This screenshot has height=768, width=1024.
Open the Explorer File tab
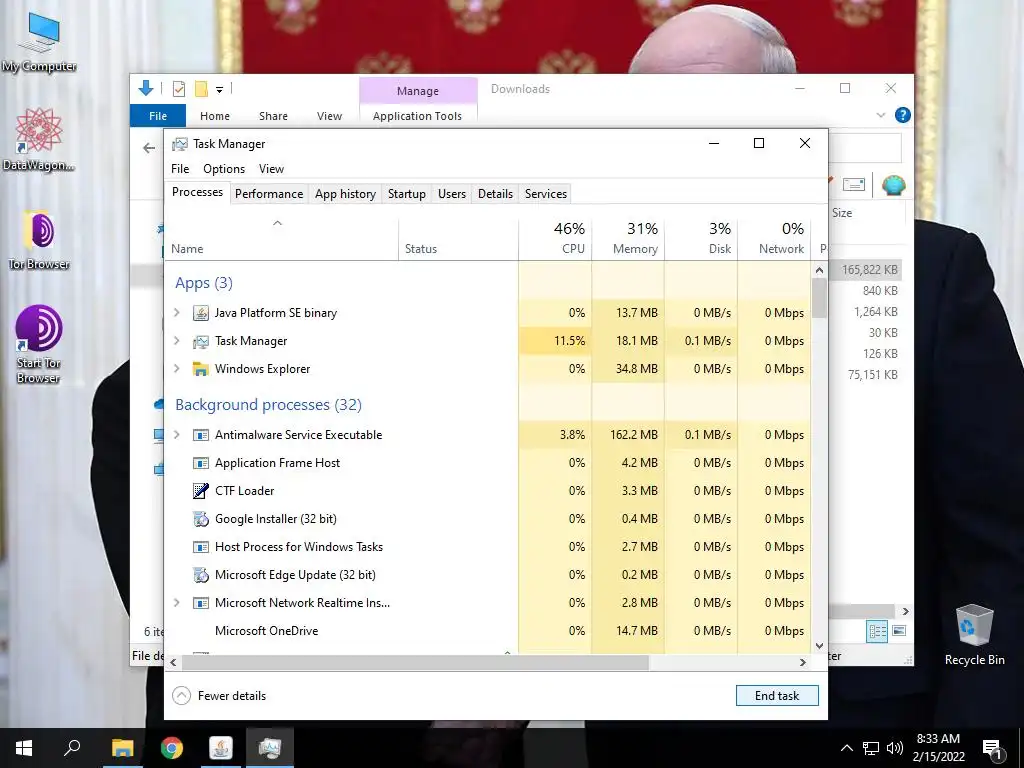(158, 116)
